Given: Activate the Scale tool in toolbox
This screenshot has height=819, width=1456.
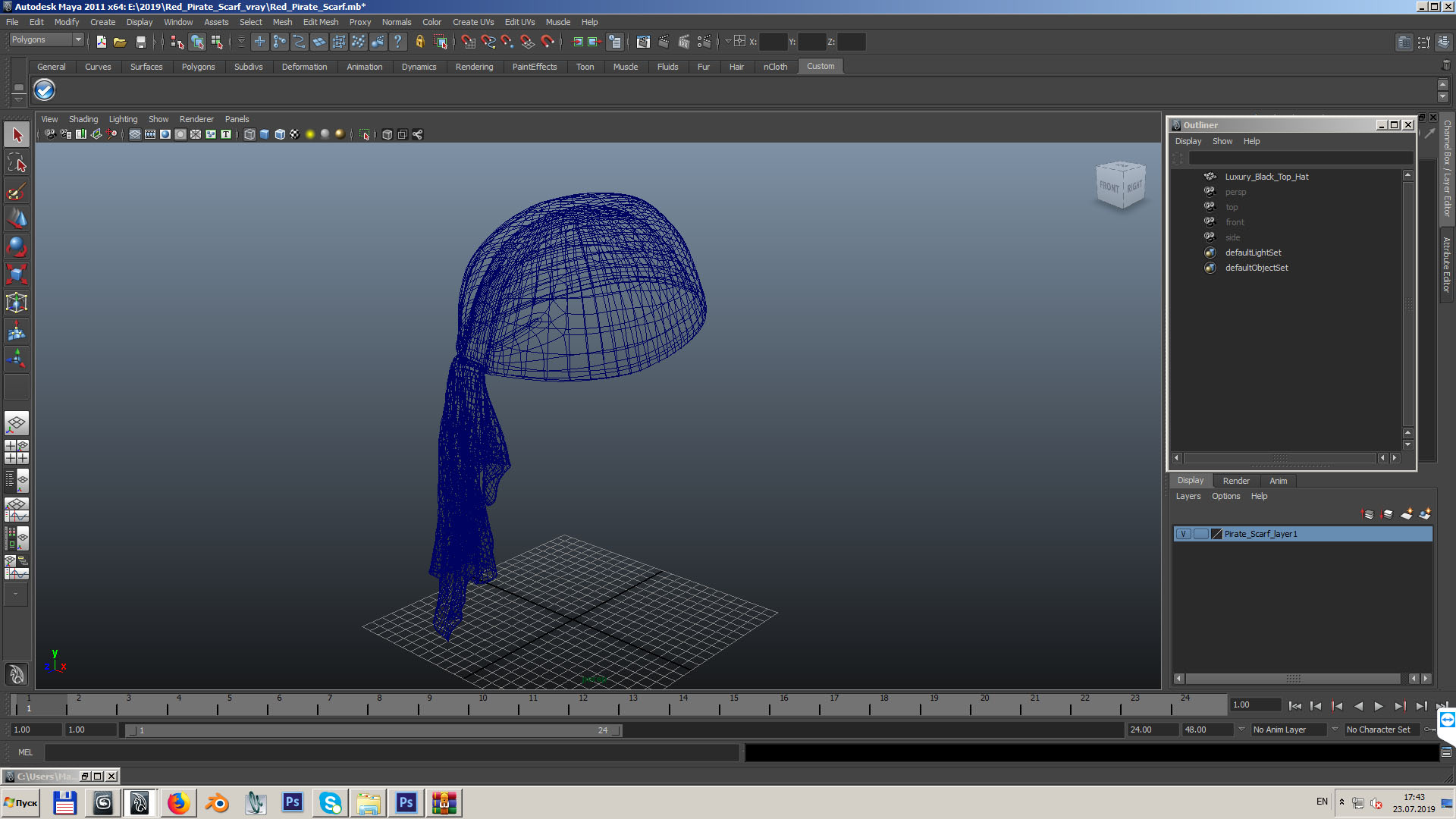Looking at the screenshot, I should click(x=17, y=274).
